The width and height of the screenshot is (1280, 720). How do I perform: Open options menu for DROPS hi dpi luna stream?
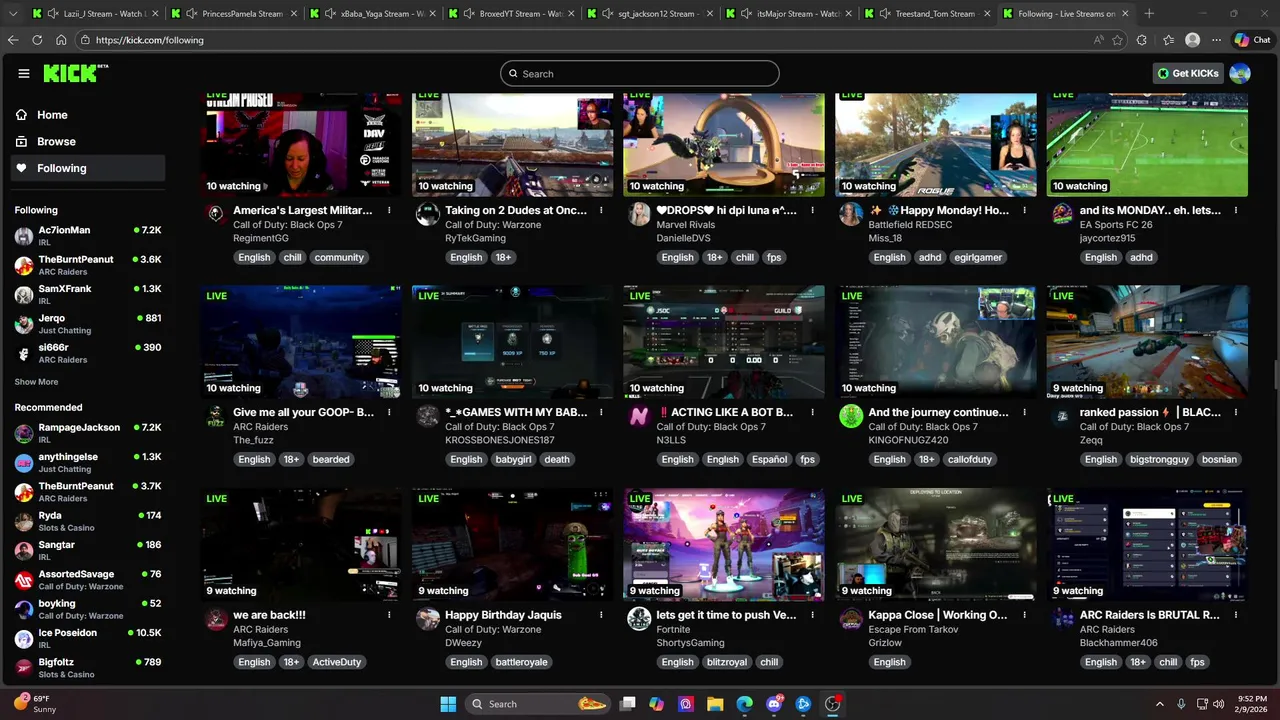[x=813, y=211]
